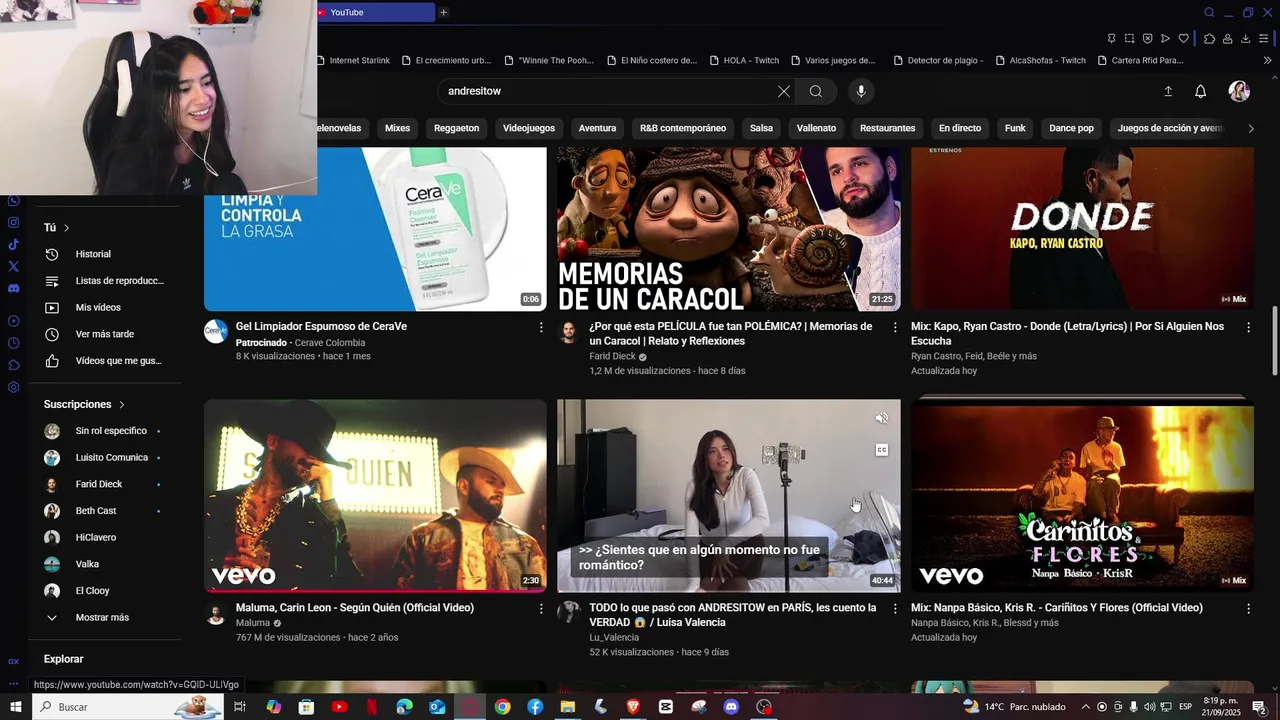
Task: Expand the Suscripciones section chevron
Action: coord(122,405)
